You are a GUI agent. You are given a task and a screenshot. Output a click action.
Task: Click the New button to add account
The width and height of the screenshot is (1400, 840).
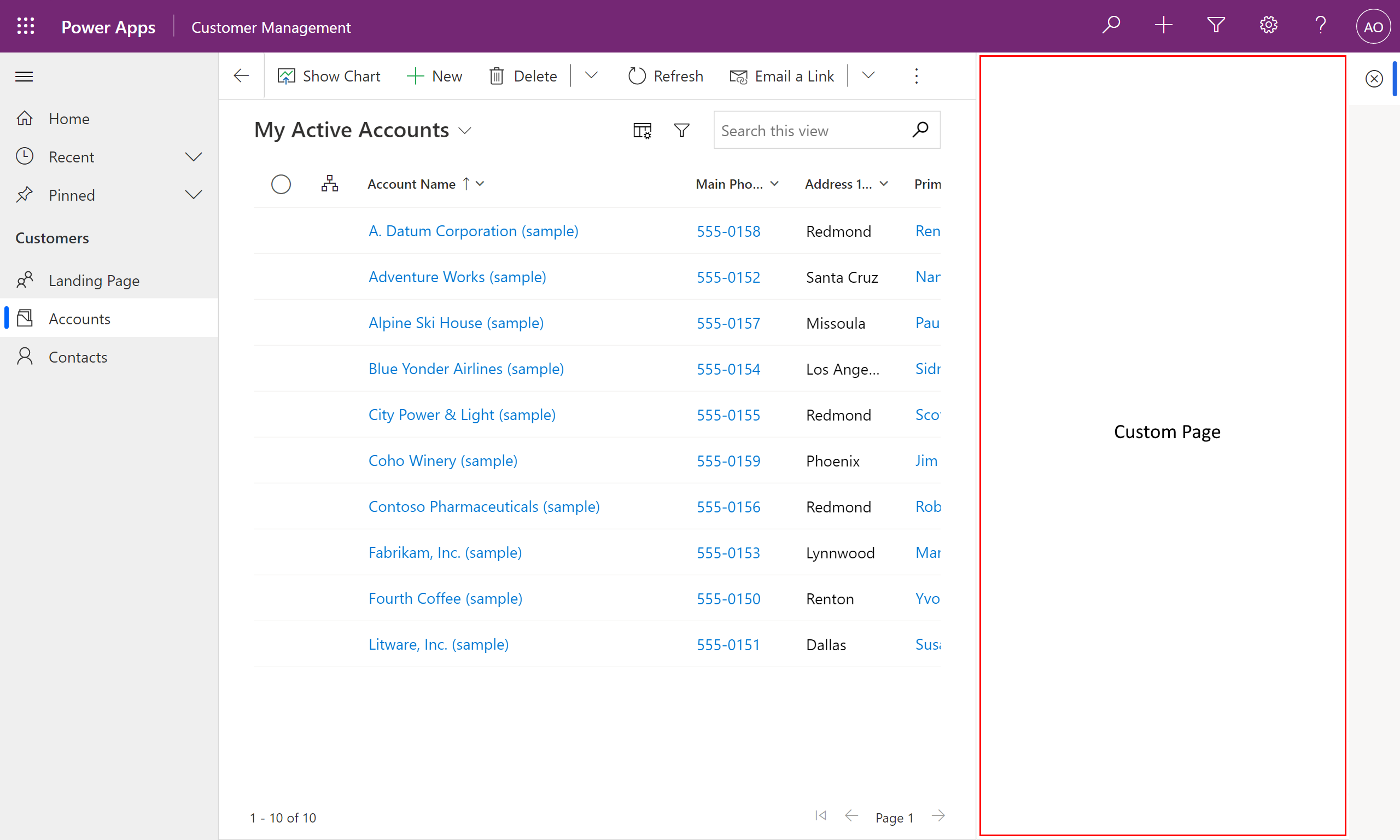point(435,76)
